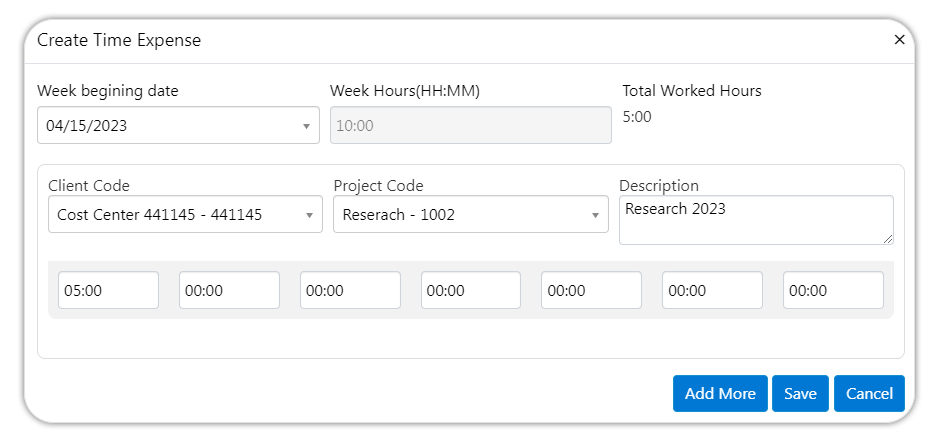Click the Create Time Expense title
The width and height of the screenshot is (936, 447).
pos(119,40)
